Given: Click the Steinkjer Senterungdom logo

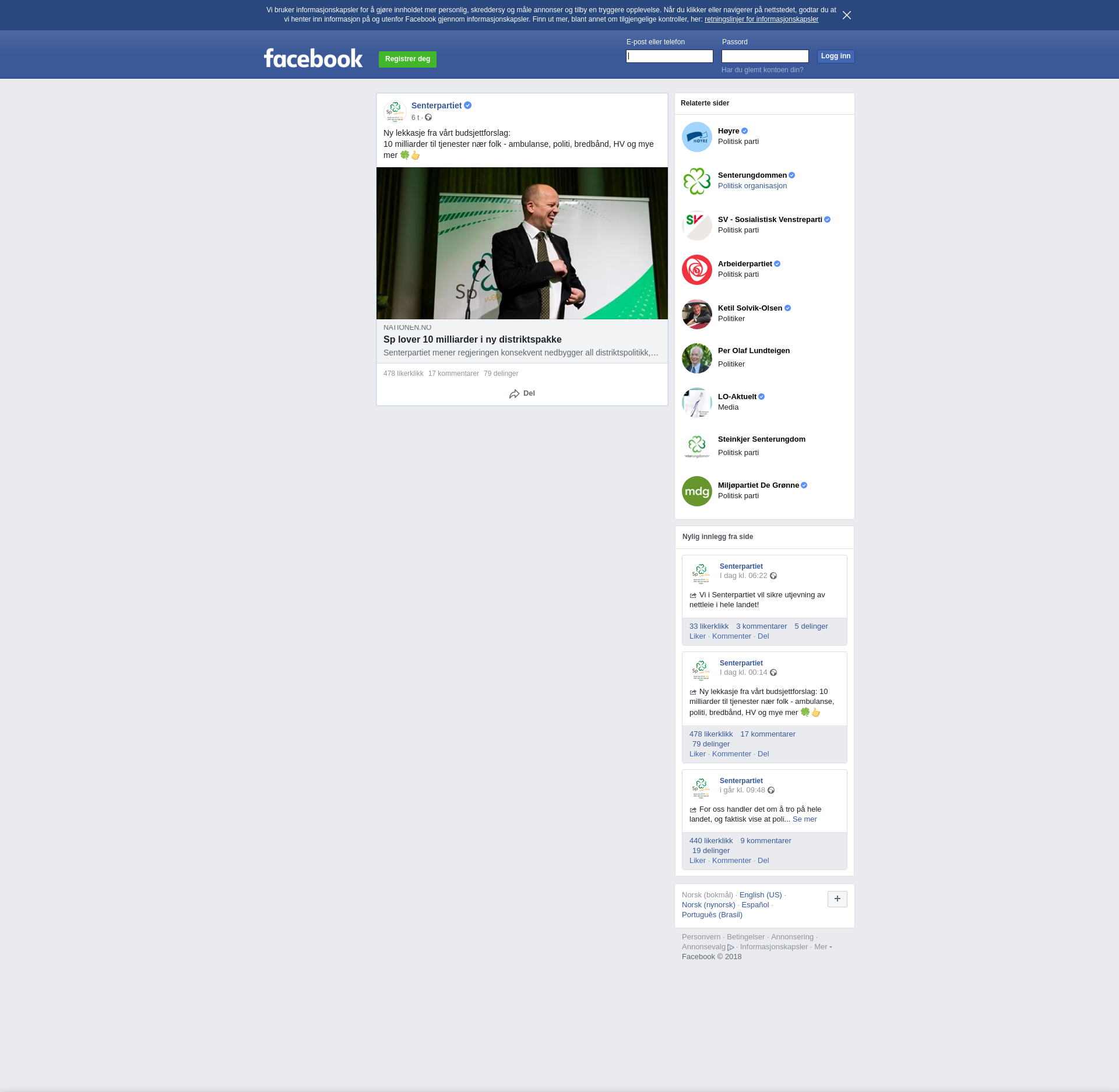Looking at the screenshot, I should click(x=697, y=447).
